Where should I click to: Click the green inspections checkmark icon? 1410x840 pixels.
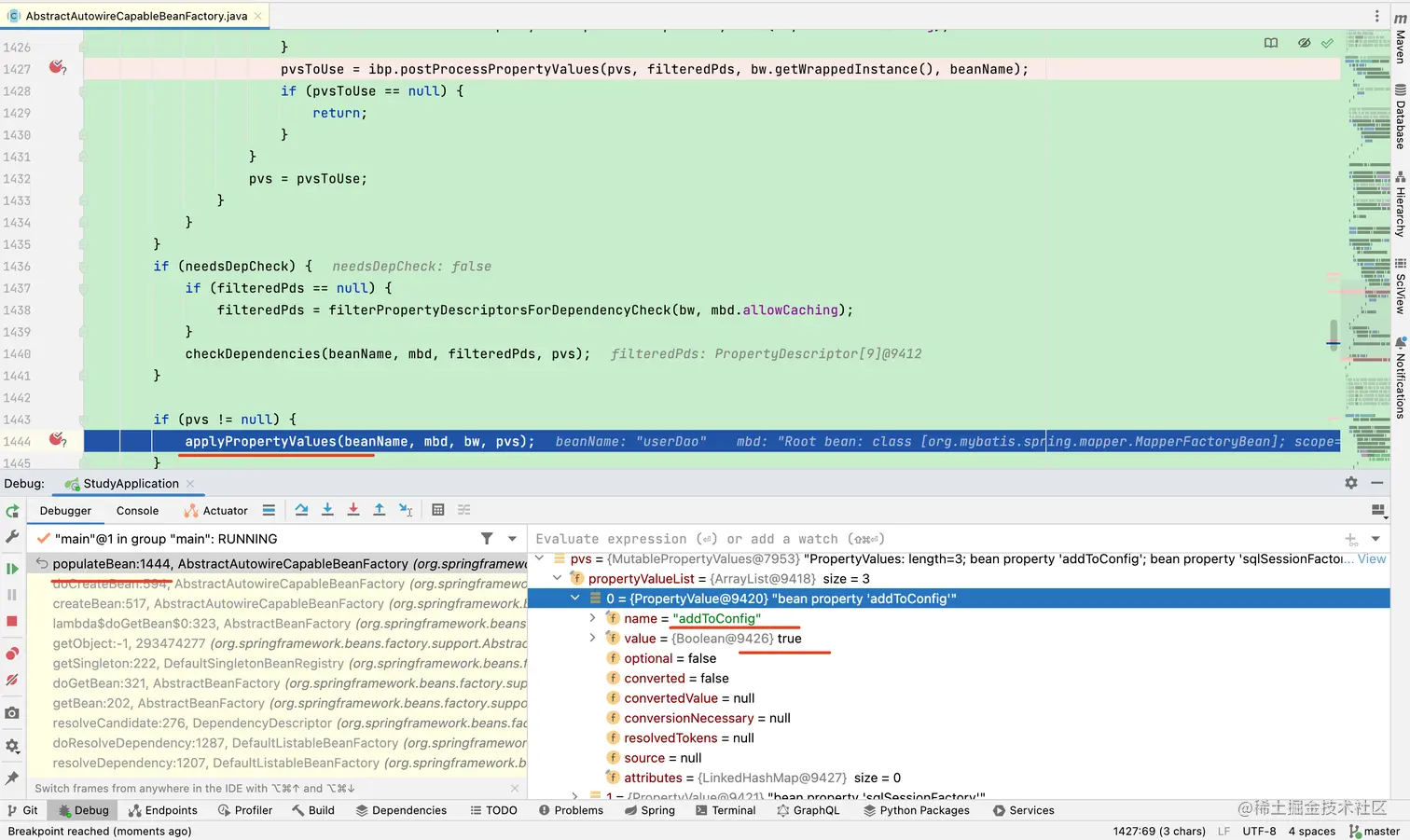(1327, 43)
